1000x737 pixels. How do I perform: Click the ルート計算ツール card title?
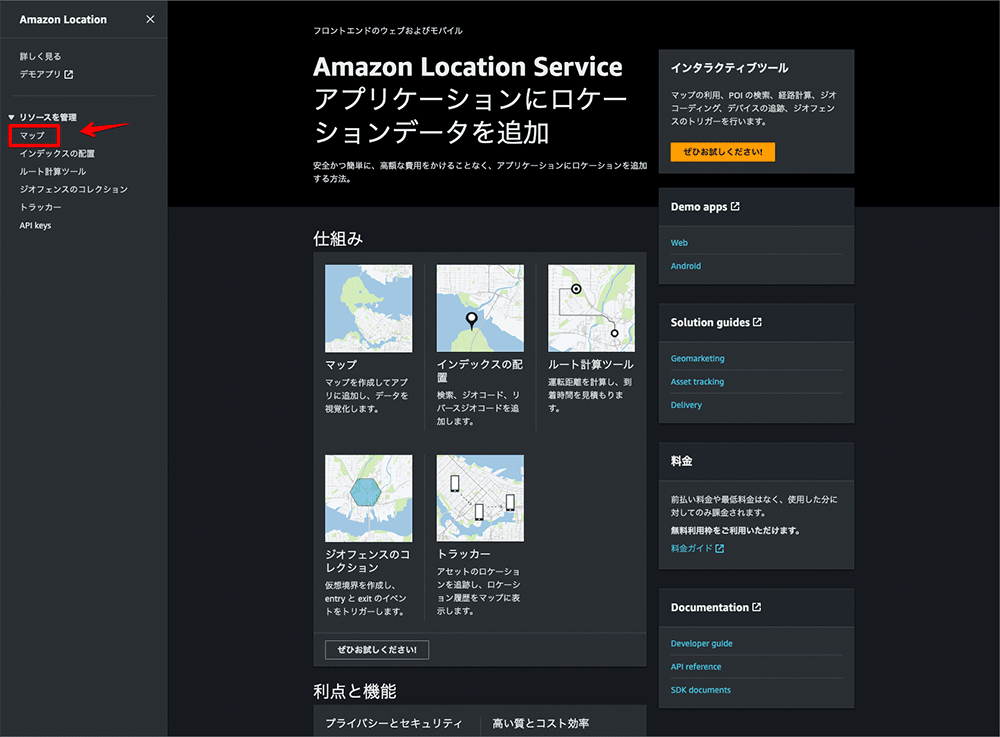[591, 365]
